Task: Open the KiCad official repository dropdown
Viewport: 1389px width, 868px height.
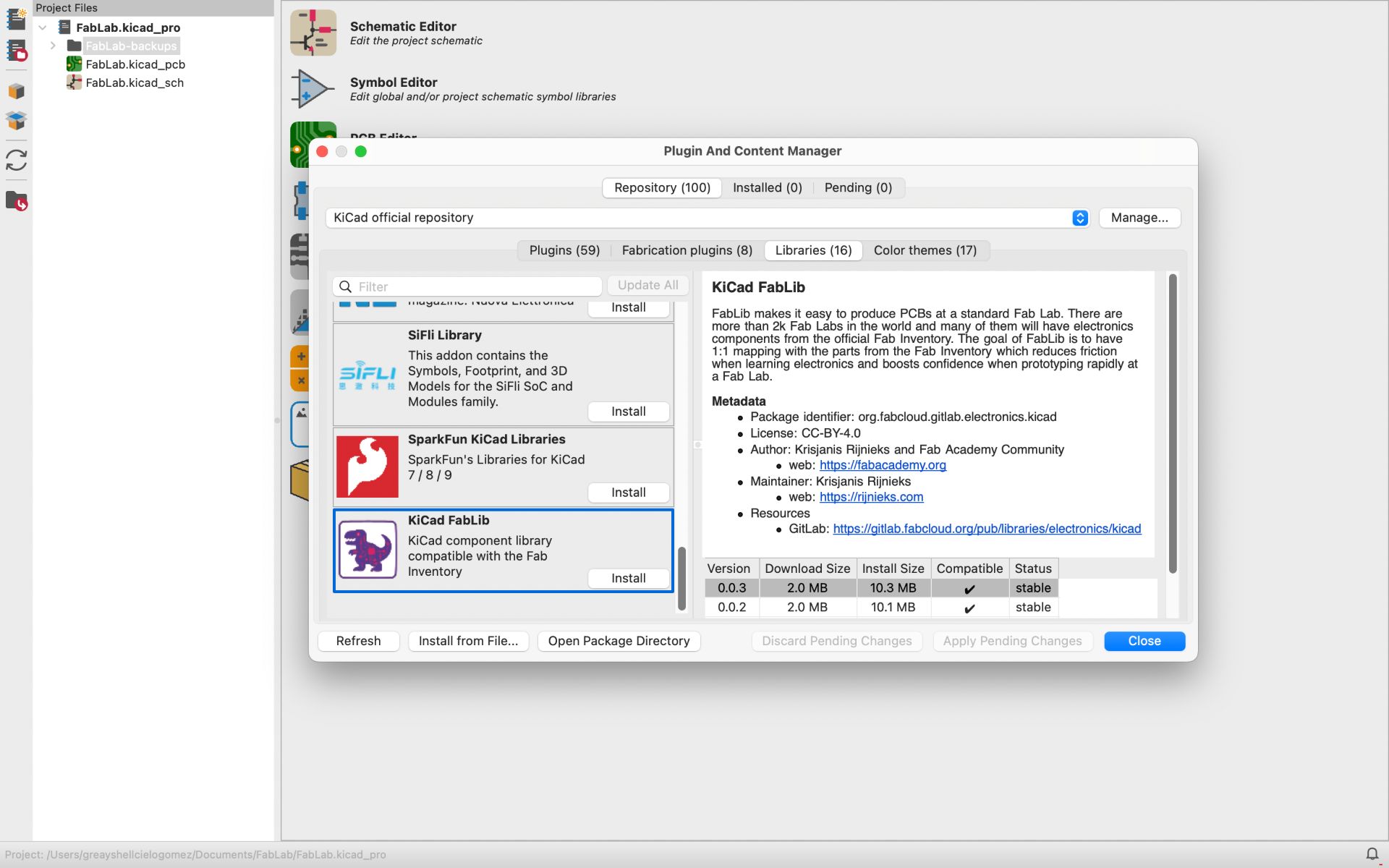Action: pyautogui.click(x=1079, y=218)
